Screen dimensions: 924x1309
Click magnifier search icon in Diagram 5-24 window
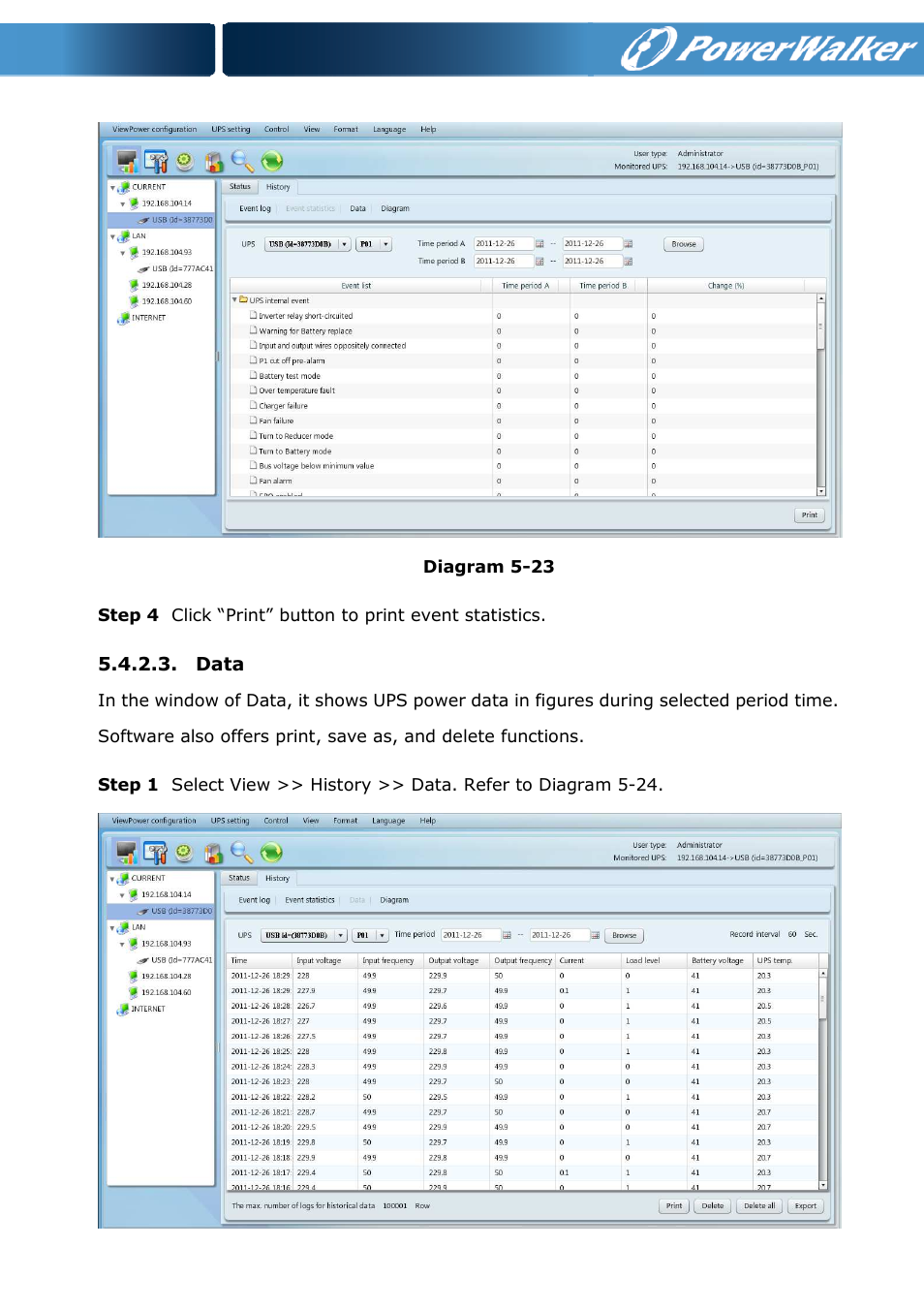[x=242, y=854]
